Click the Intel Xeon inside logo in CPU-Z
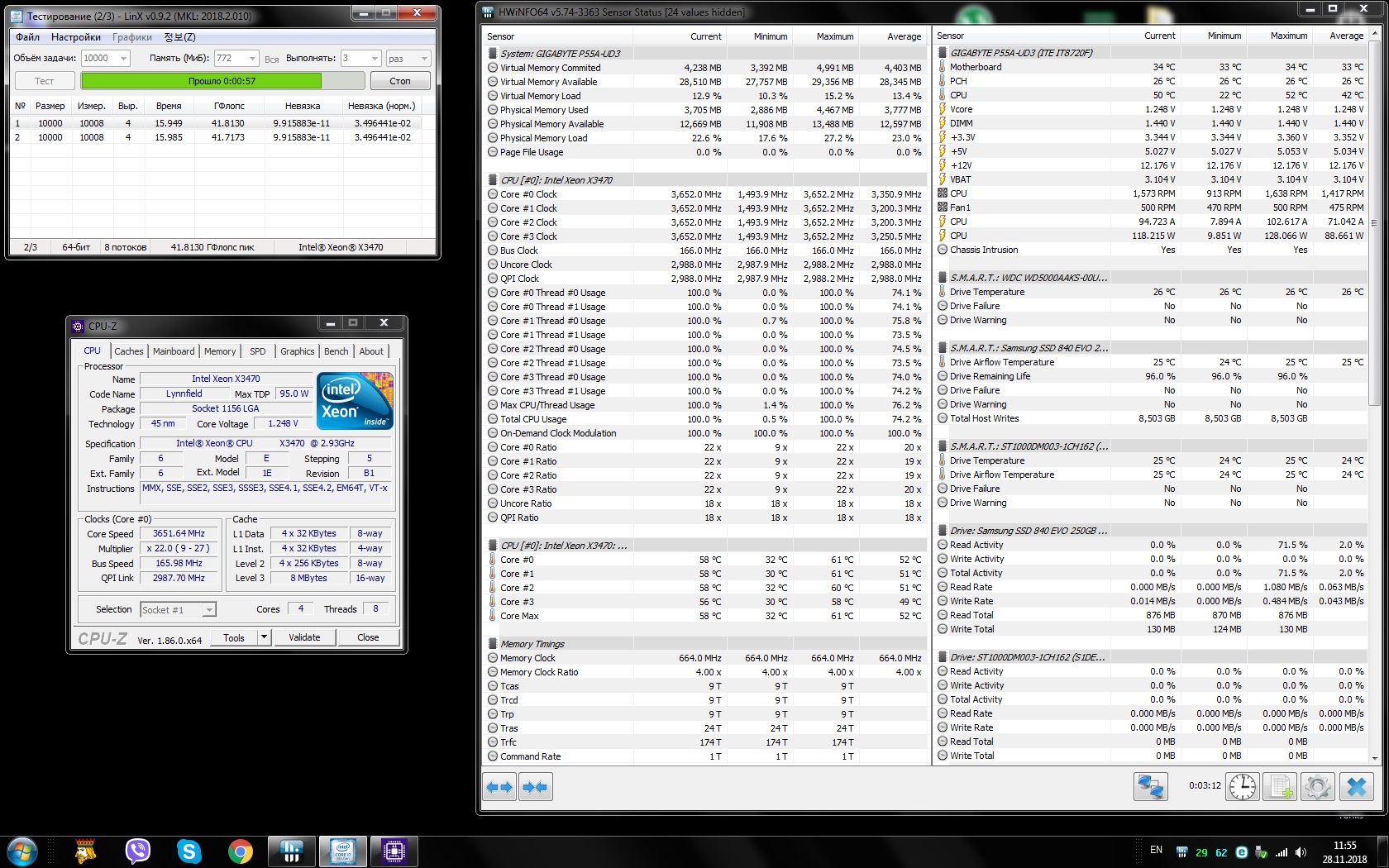Viewport: 1389px width, 868px height. click(356, 401)
